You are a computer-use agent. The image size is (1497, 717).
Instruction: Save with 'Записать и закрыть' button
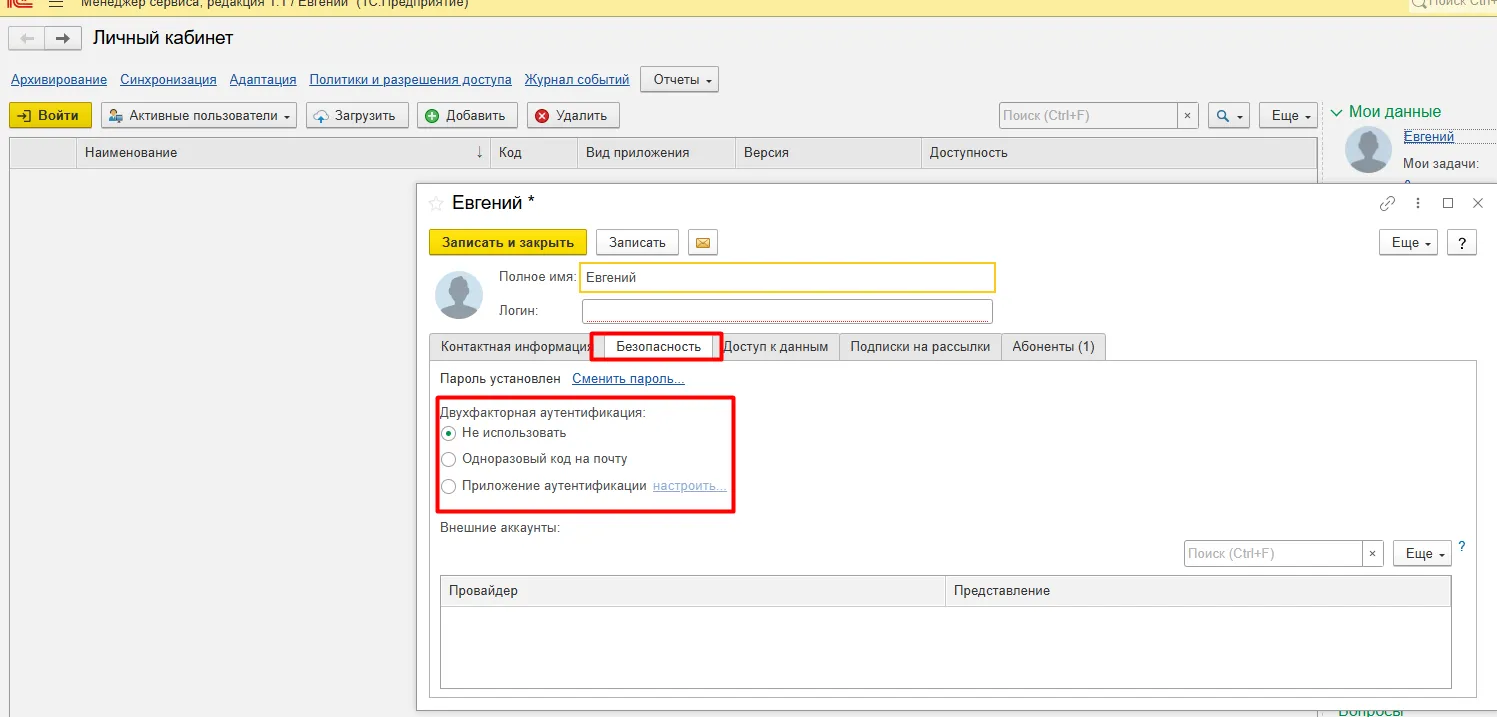coord(506,242)
